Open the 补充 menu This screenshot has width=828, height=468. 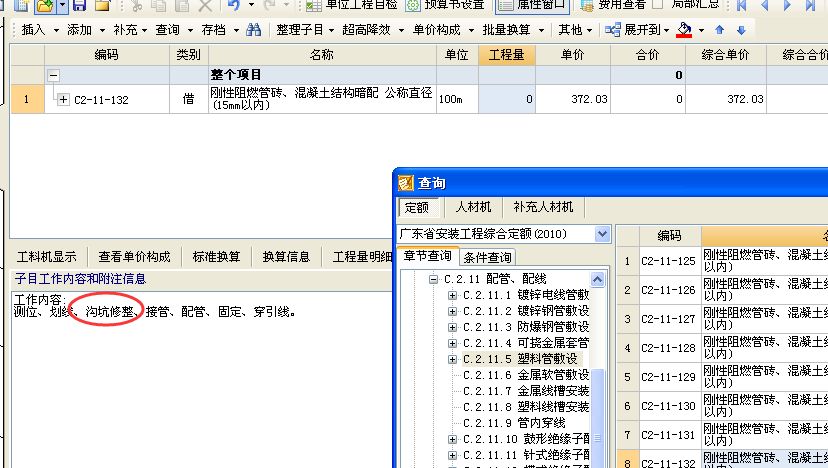[x=130, y=30]
